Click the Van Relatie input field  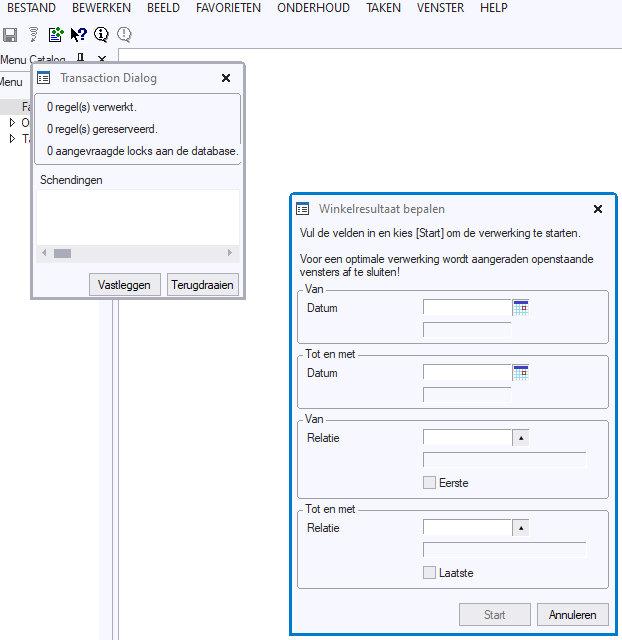[x=467, y=438]
